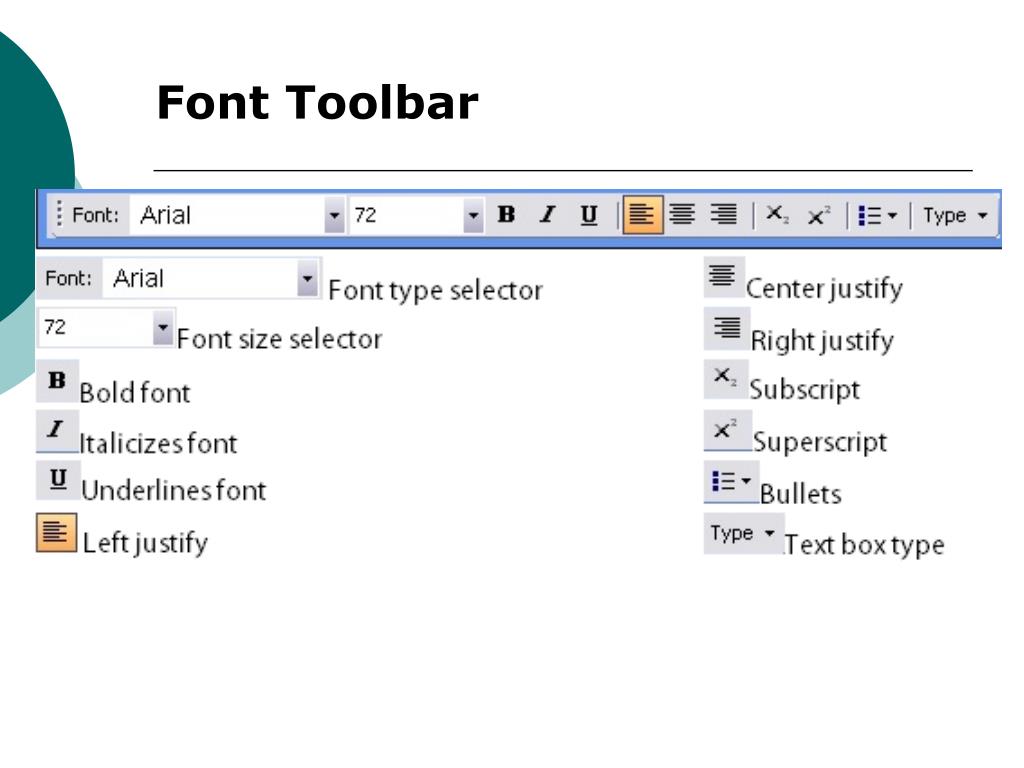Click the 'Font size selector' text

280,339
